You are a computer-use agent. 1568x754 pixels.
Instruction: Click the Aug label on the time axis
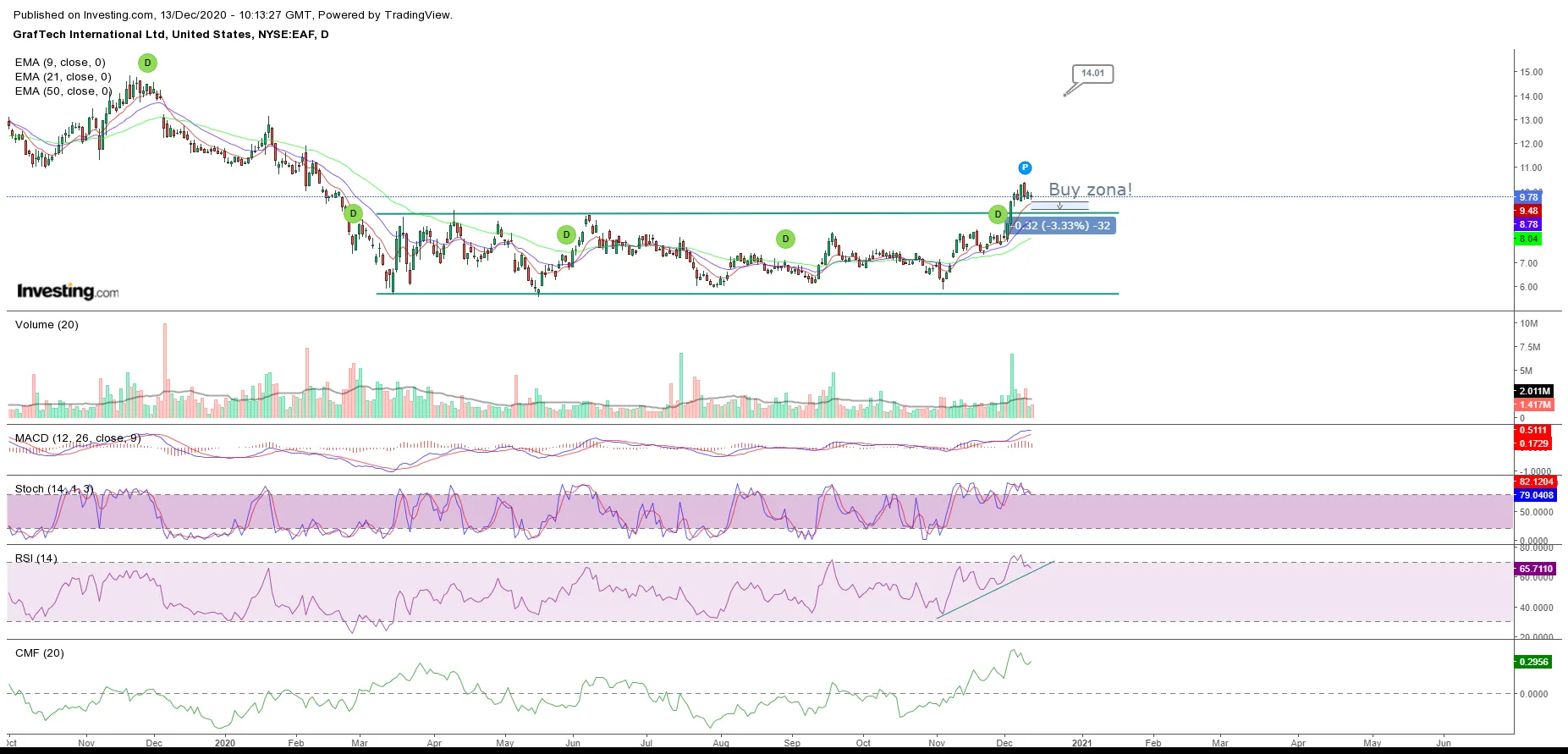coord(721,743)
